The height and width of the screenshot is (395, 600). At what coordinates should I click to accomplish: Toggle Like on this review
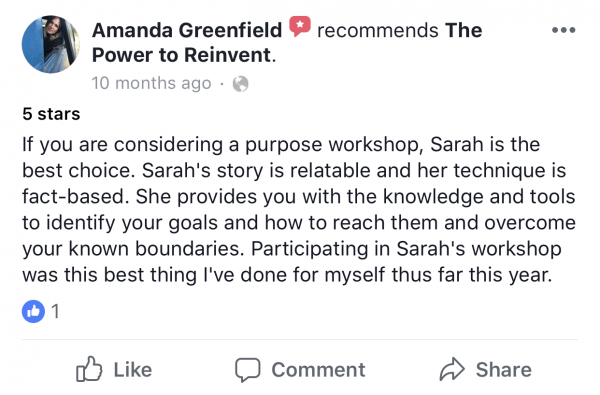[114, 369]
